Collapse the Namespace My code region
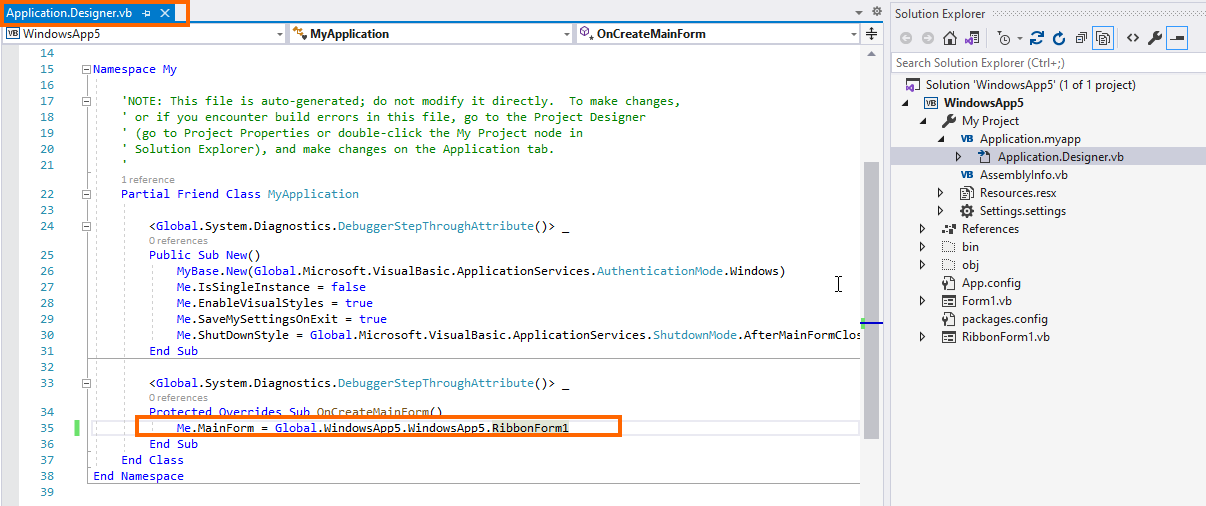The height and width of the screenshot is (506, 1206). [85, 70]
